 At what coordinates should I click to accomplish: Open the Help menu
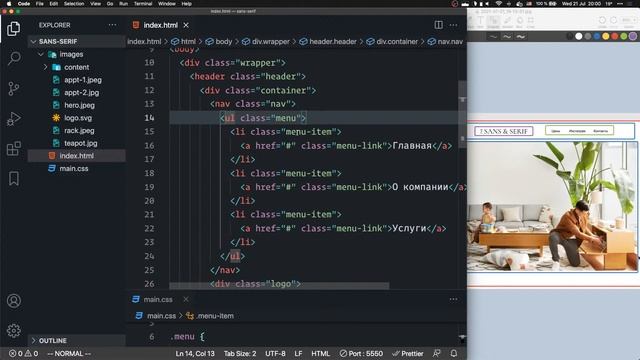pos(187,4)
